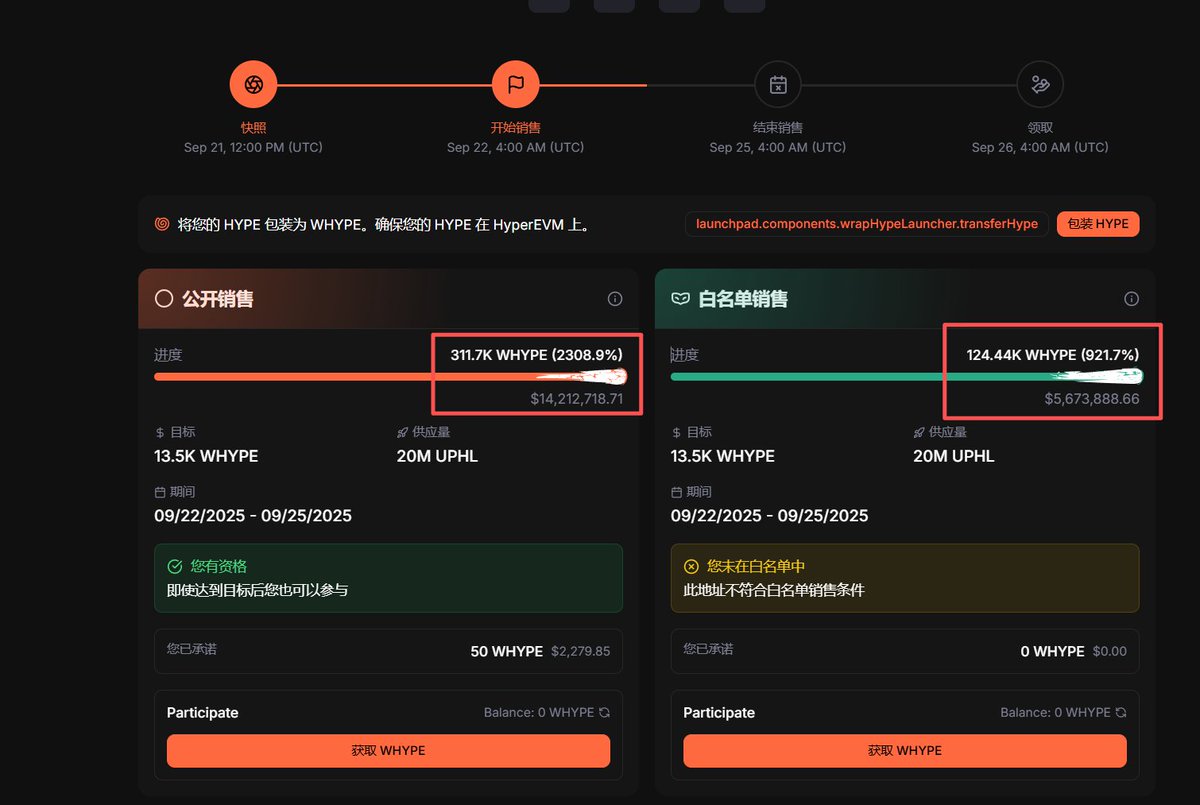
Task: Click the 0 WHYPE committed amount in whitelist card
Action: tap(1052, 651)
